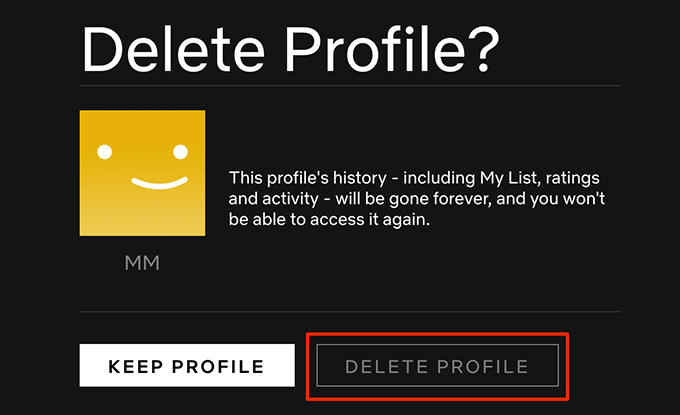680x415 pixels.
Task: Cancel deletion by choosing Keep Profile
Action: coord(187,365)
